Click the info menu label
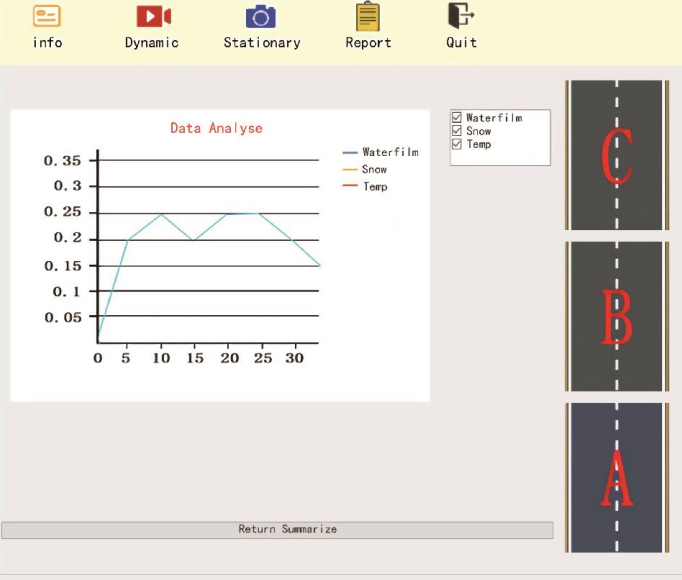 (x=47, y=42)
